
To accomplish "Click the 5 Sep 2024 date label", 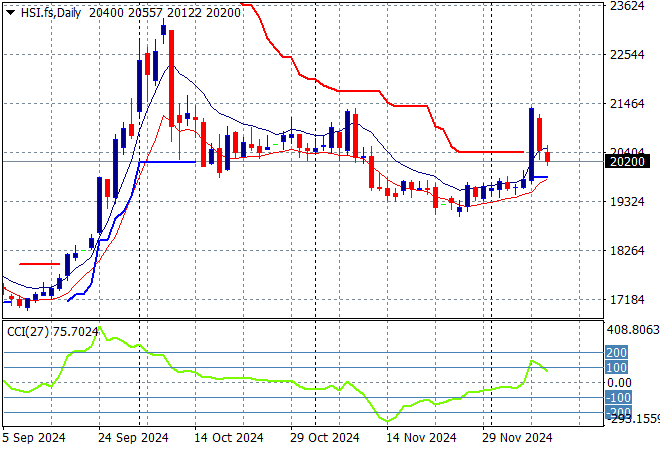I will (35, 437).
